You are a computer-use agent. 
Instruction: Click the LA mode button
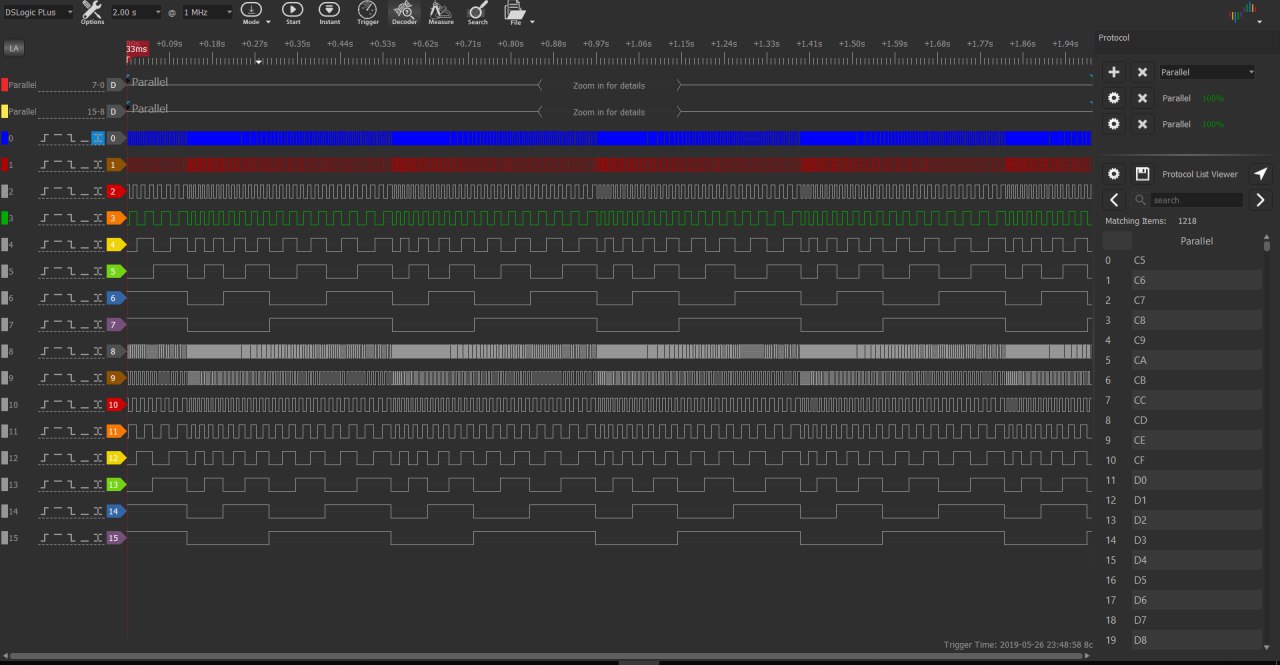pyautogui.click(x=13, y=47)
